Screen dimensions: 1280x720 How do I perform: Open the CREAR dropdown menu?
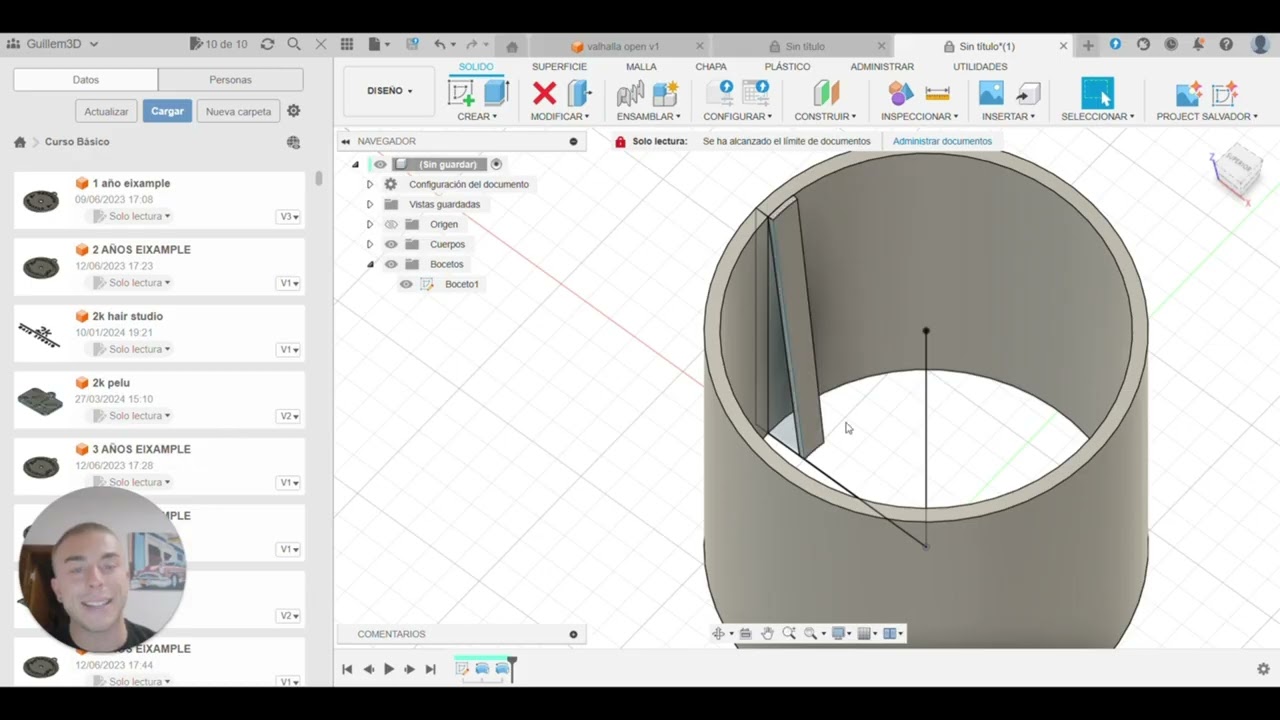click(x=477, y=116)
